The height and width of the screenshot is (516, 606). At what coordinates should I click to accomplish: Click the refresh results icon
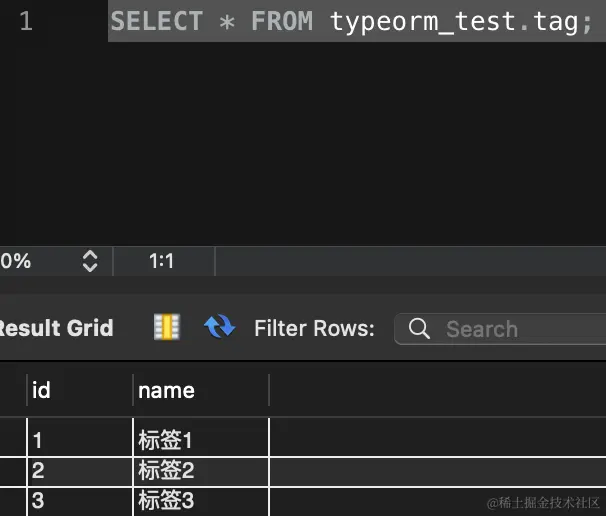pyautogui.click(x=219, y=327)
